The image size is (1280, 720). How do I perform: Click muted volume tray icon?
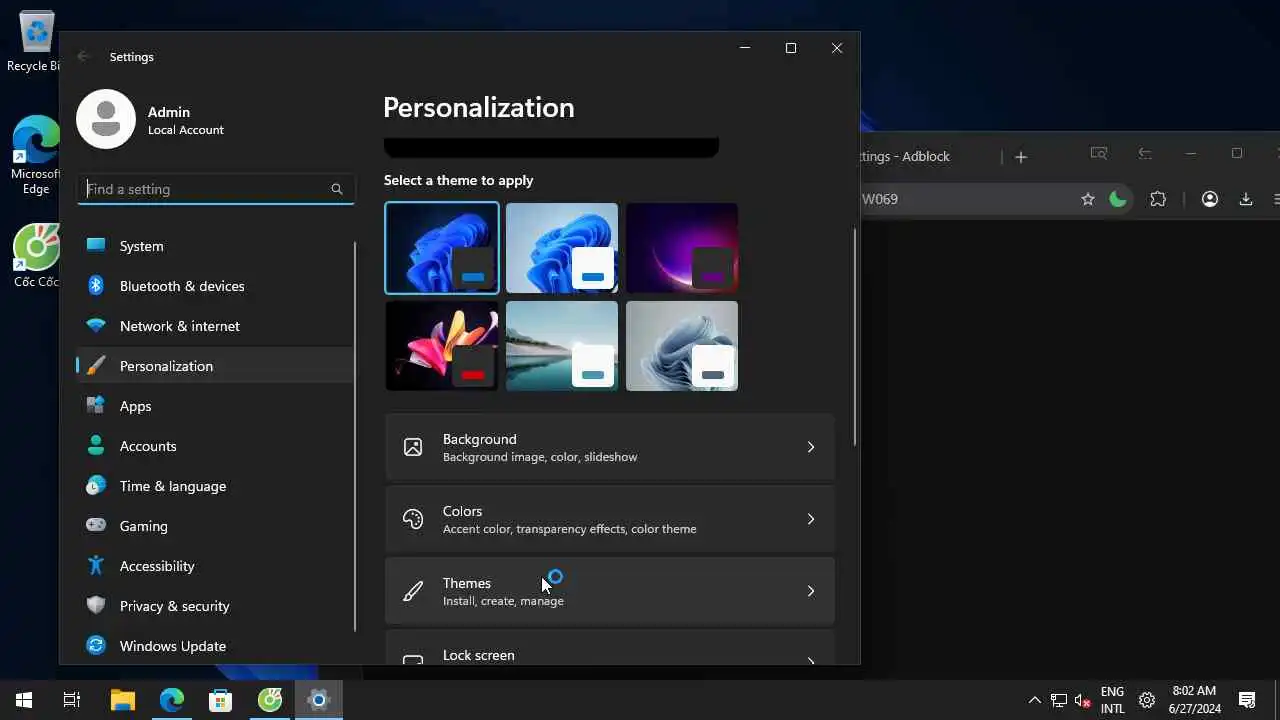(1082, 700)
